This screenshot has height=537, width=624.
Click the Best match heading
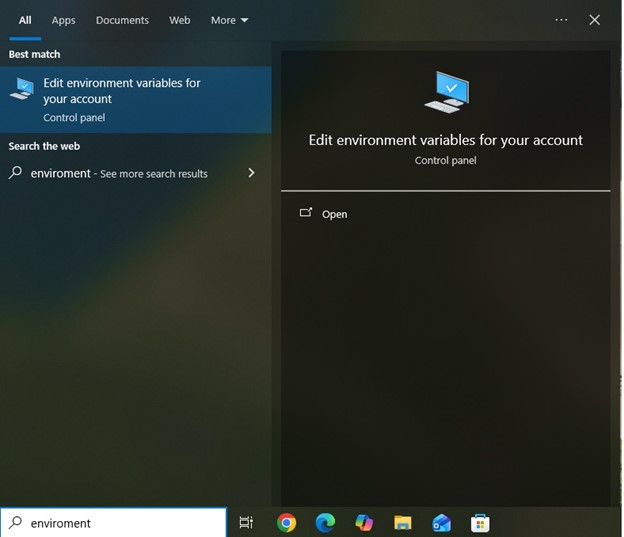[x=34, y=54]
